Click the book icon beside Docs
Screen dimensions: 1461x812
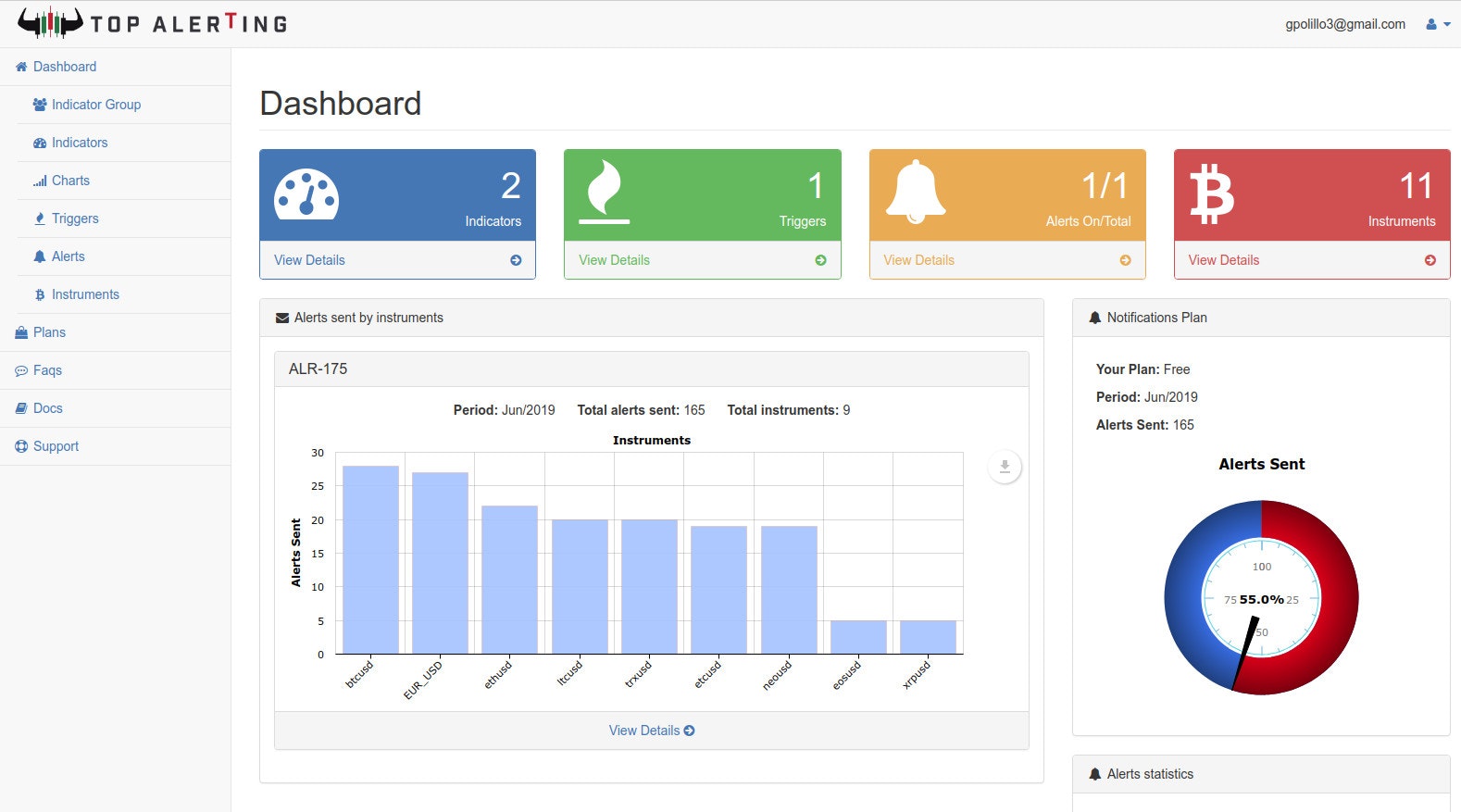[x=21, y=408]
